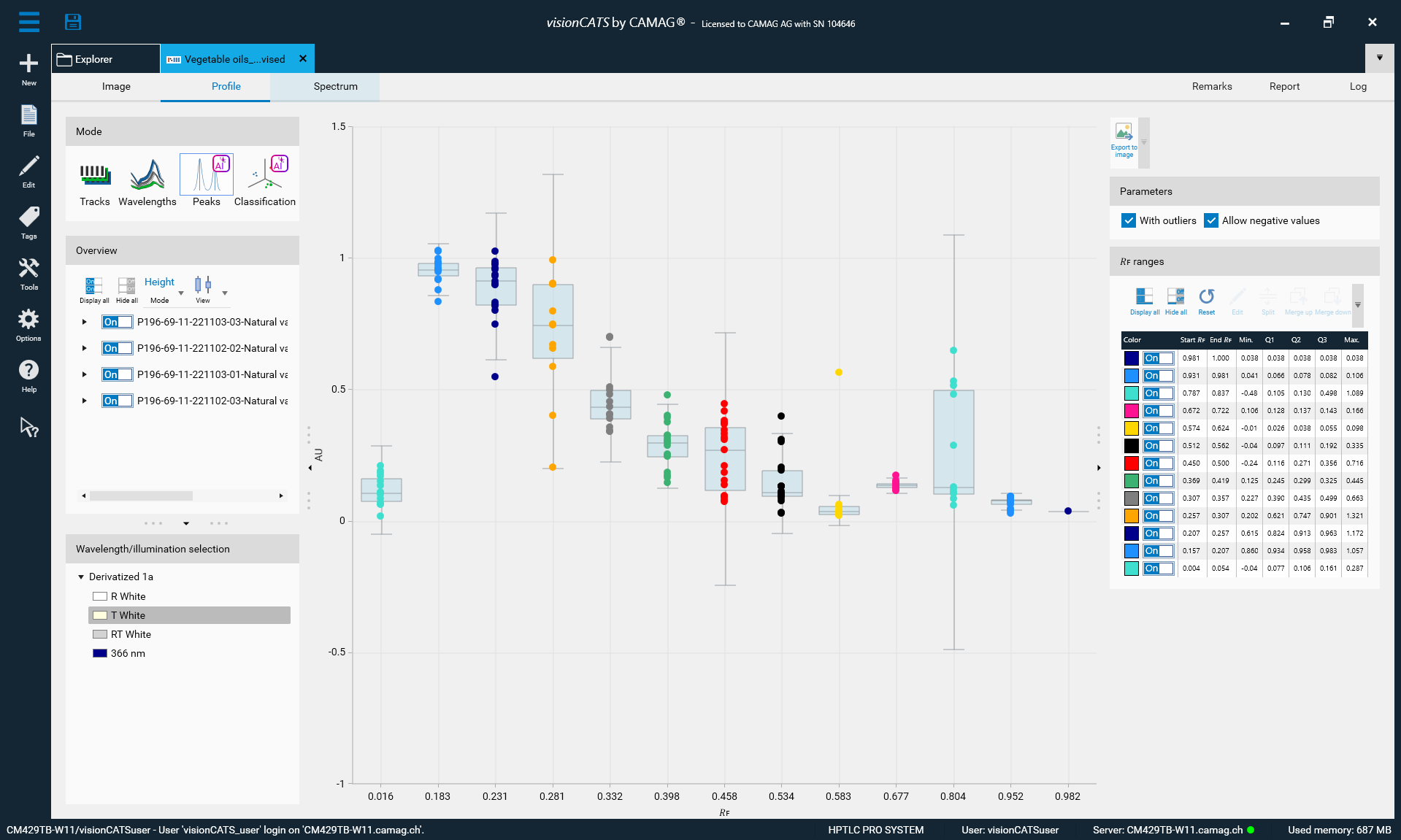Click the magenta Rf range color swatch
The height and width of the screenshot is (840, 1401).
1130,410
